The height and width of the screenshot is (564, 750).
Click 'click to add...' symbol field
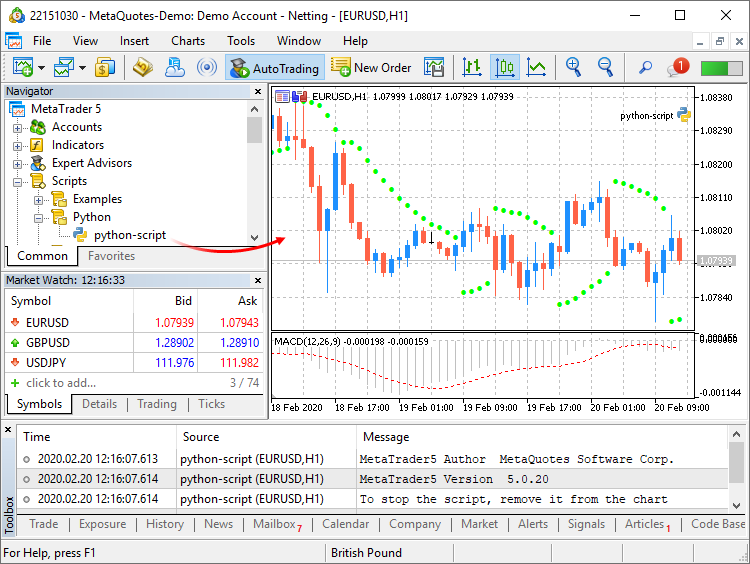61,383
